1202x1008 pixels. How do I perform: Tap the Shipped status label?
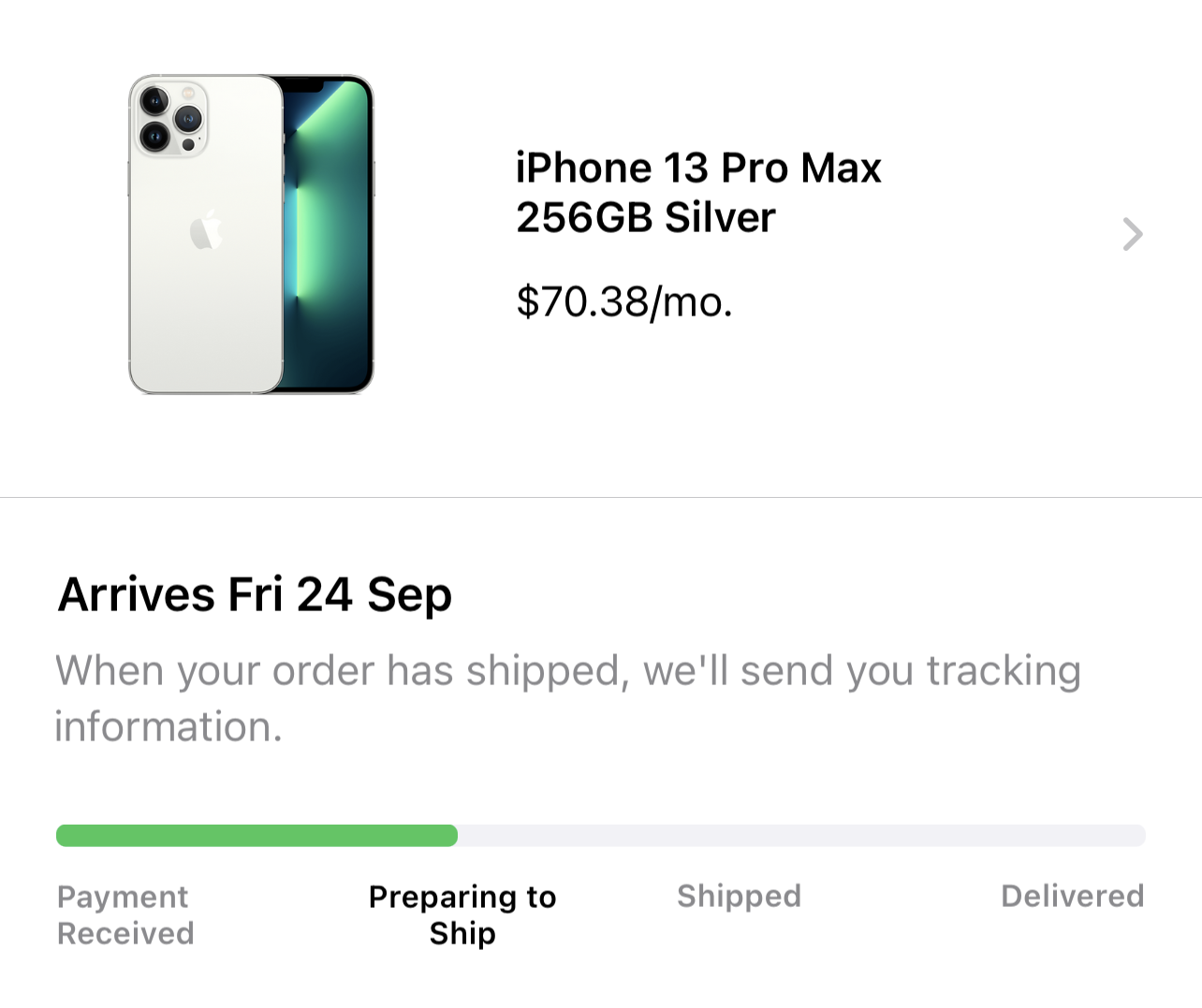tap(739, 896)
